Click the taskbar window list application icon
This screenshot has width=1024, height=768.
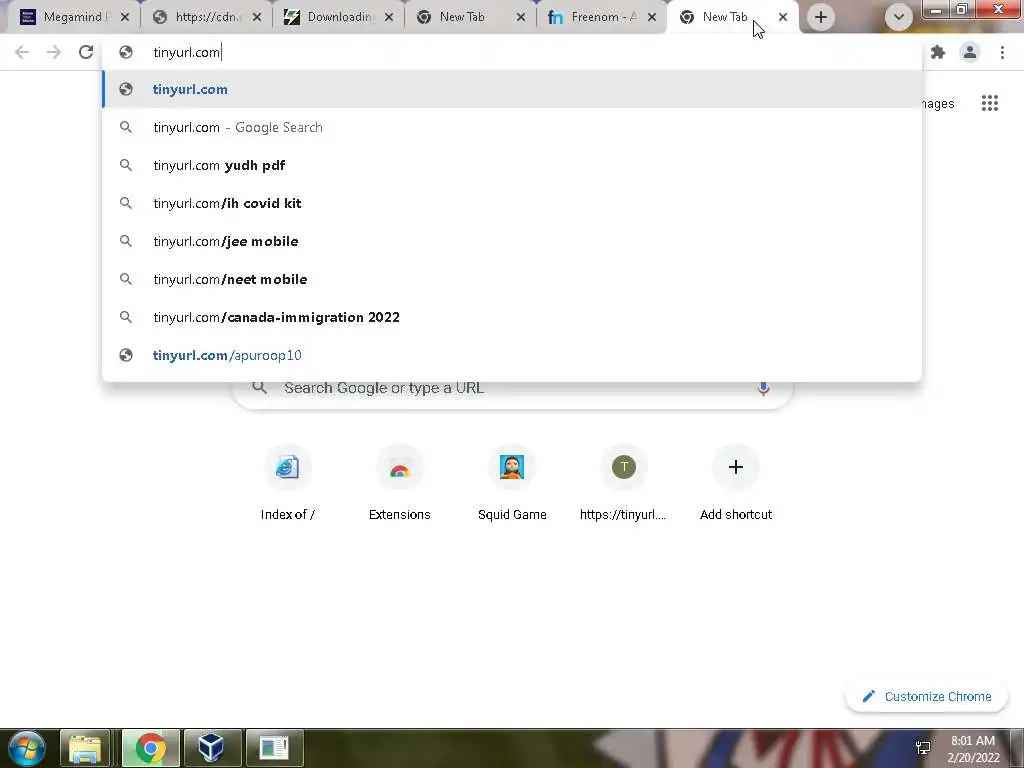point(274,748)
